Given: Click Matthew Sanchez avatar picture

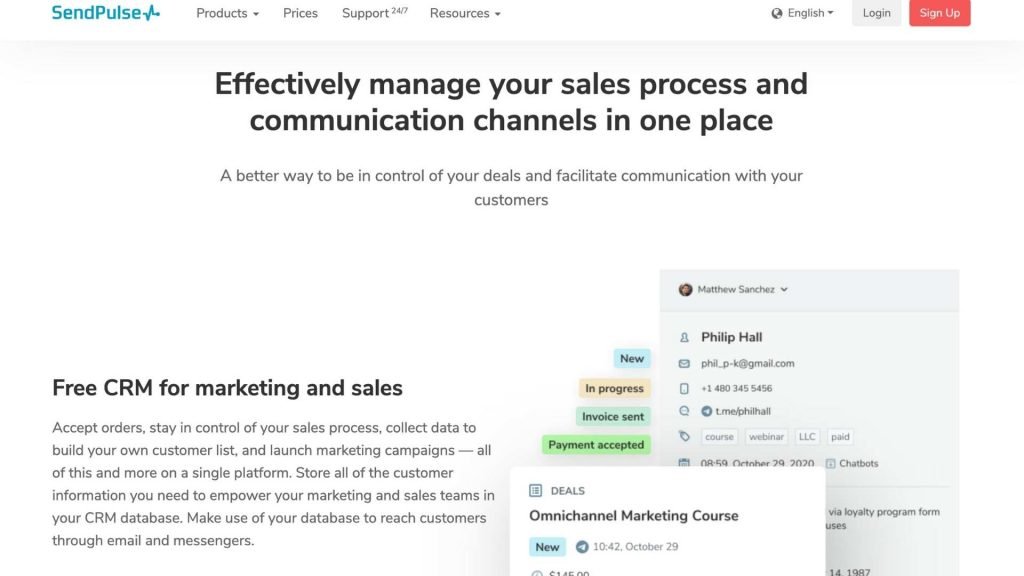Looking at the screenshot, I should (685, 289).
